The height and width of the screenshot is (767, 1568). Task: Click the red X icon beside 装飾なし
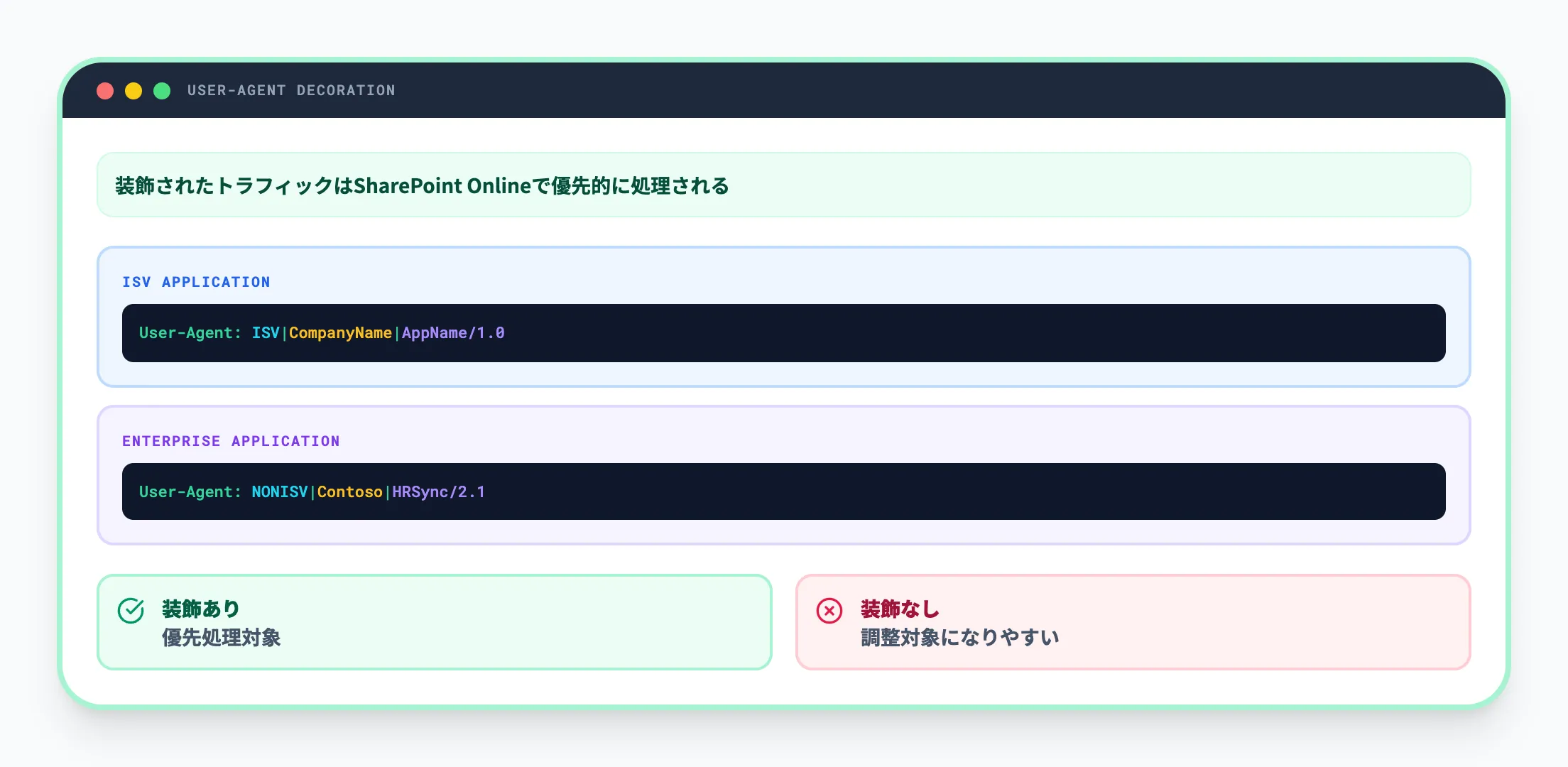(x=829, y=609)
